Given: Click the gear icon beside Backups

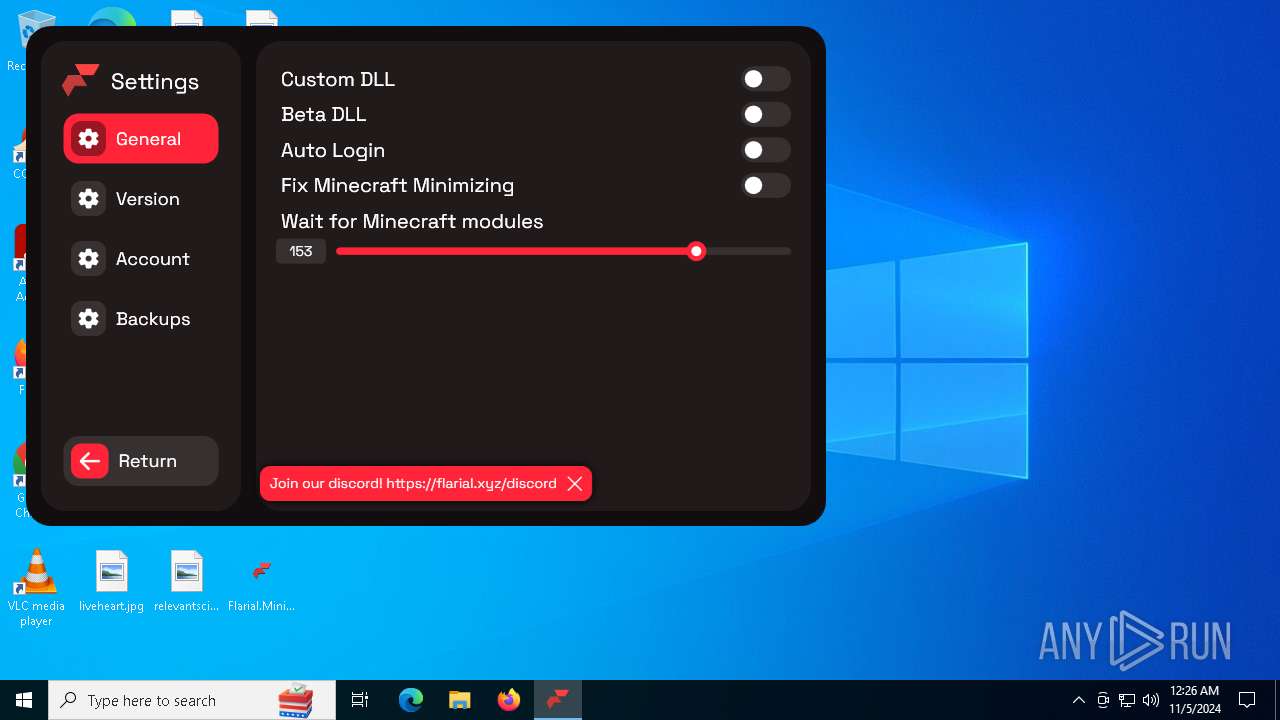Looking at the screenshot, I should [x=89, y=319].
